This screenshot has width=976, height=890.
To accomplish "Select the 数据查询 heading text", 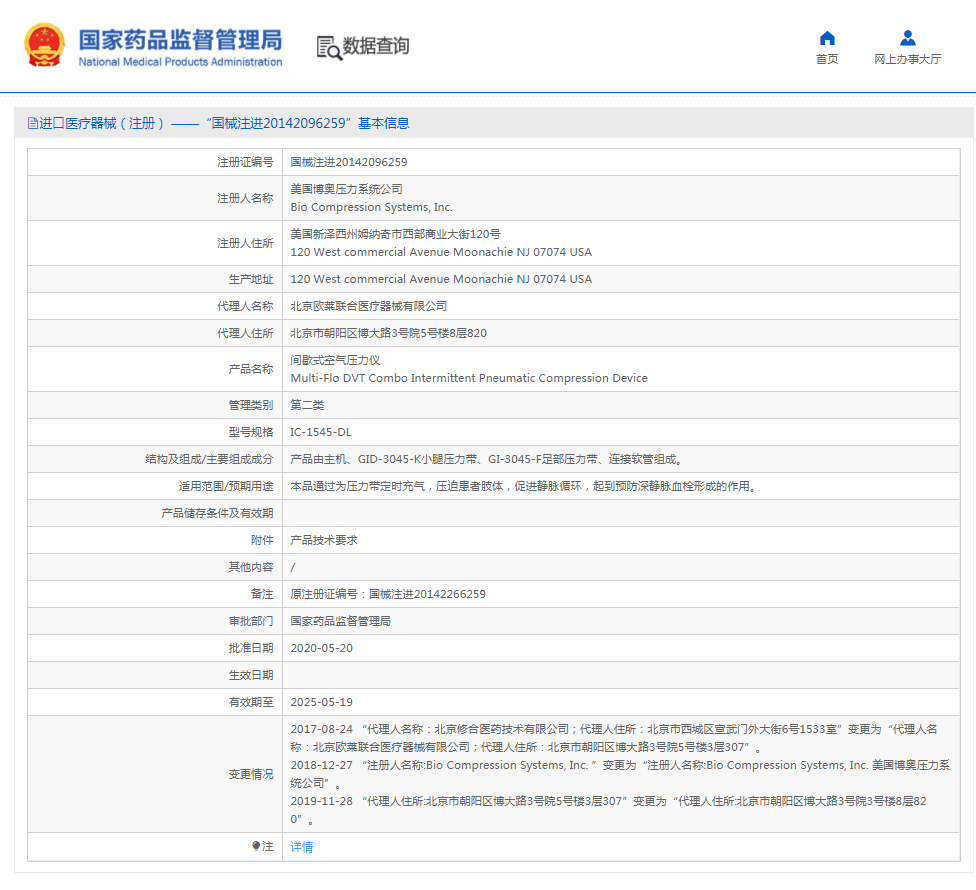I will pos(376,46).
